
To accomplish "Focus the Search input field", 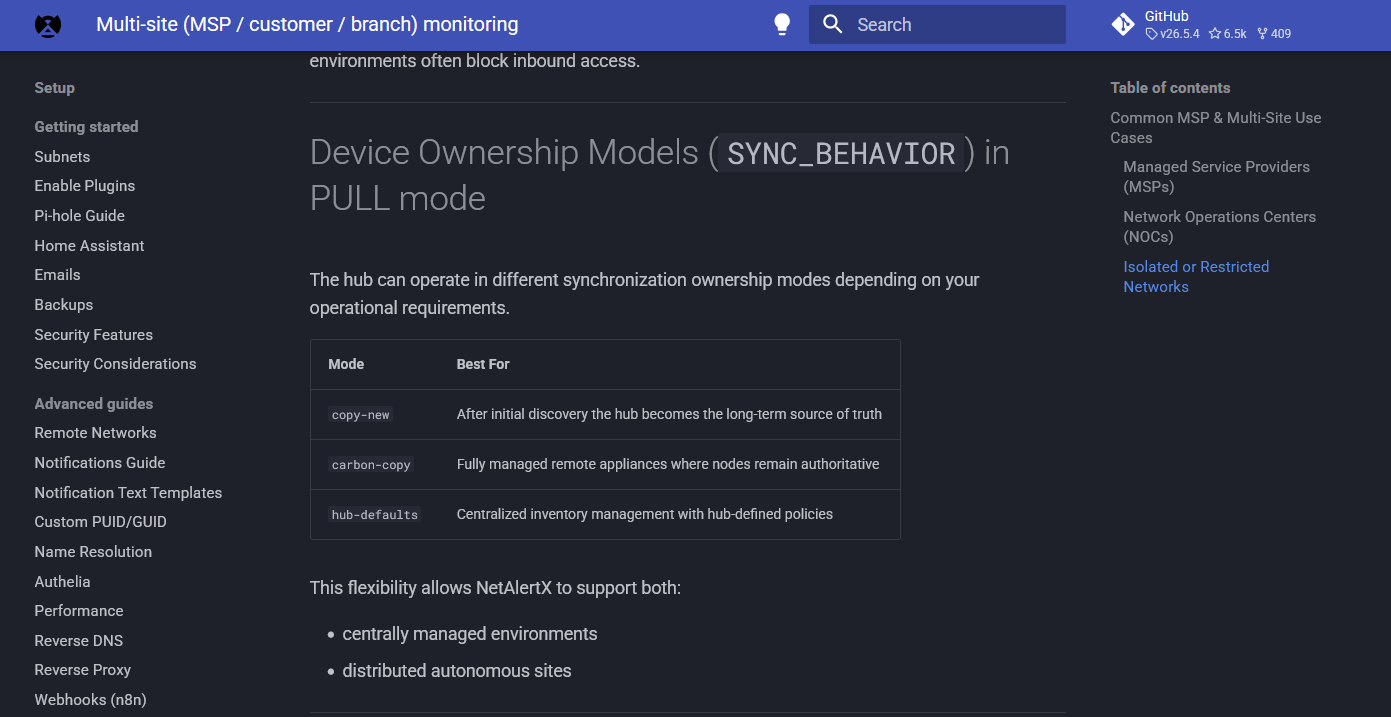I will point(937,25).
